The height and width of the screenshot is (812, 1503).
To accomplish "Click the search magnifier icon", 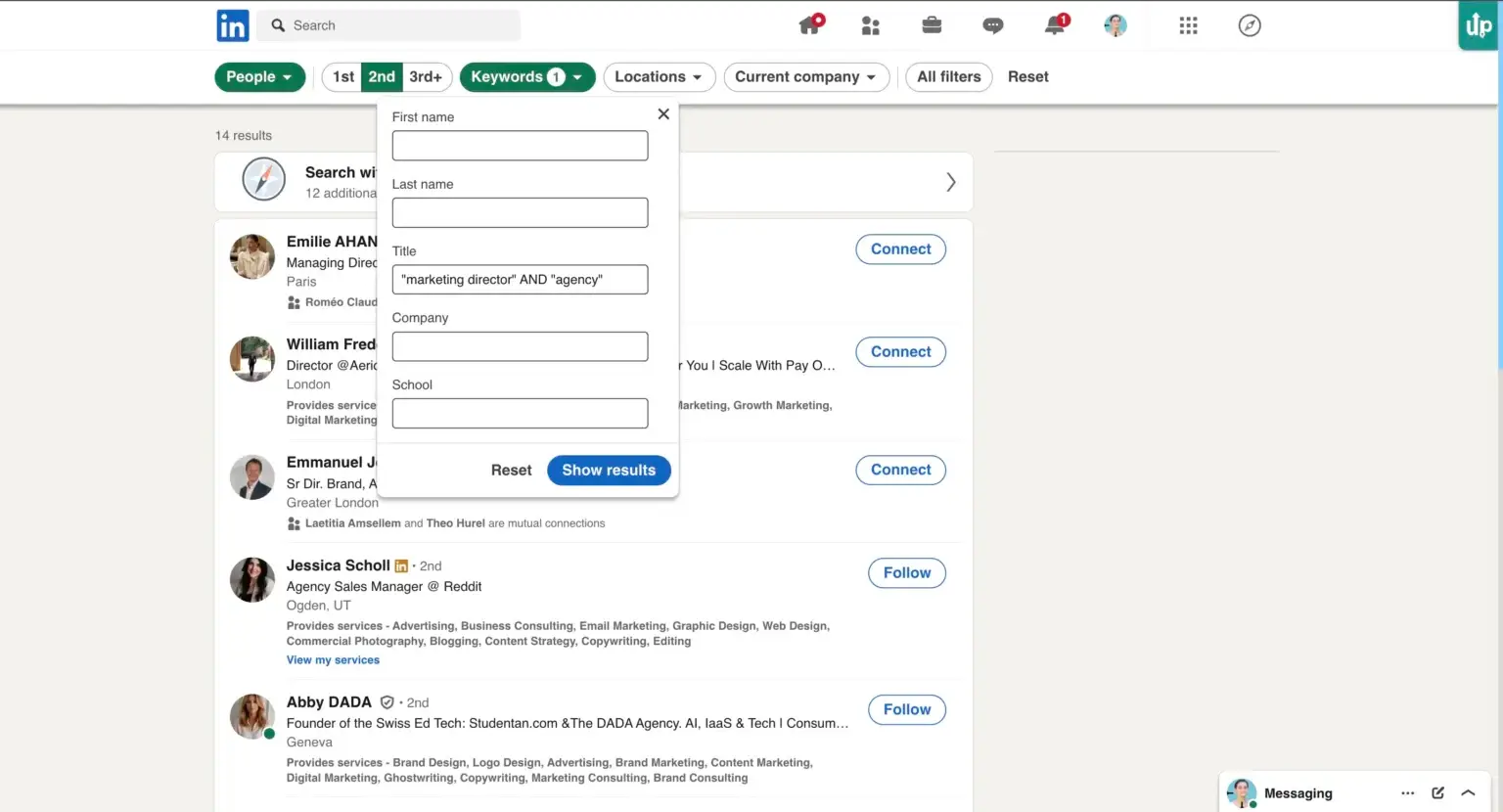I will [278, 25].
